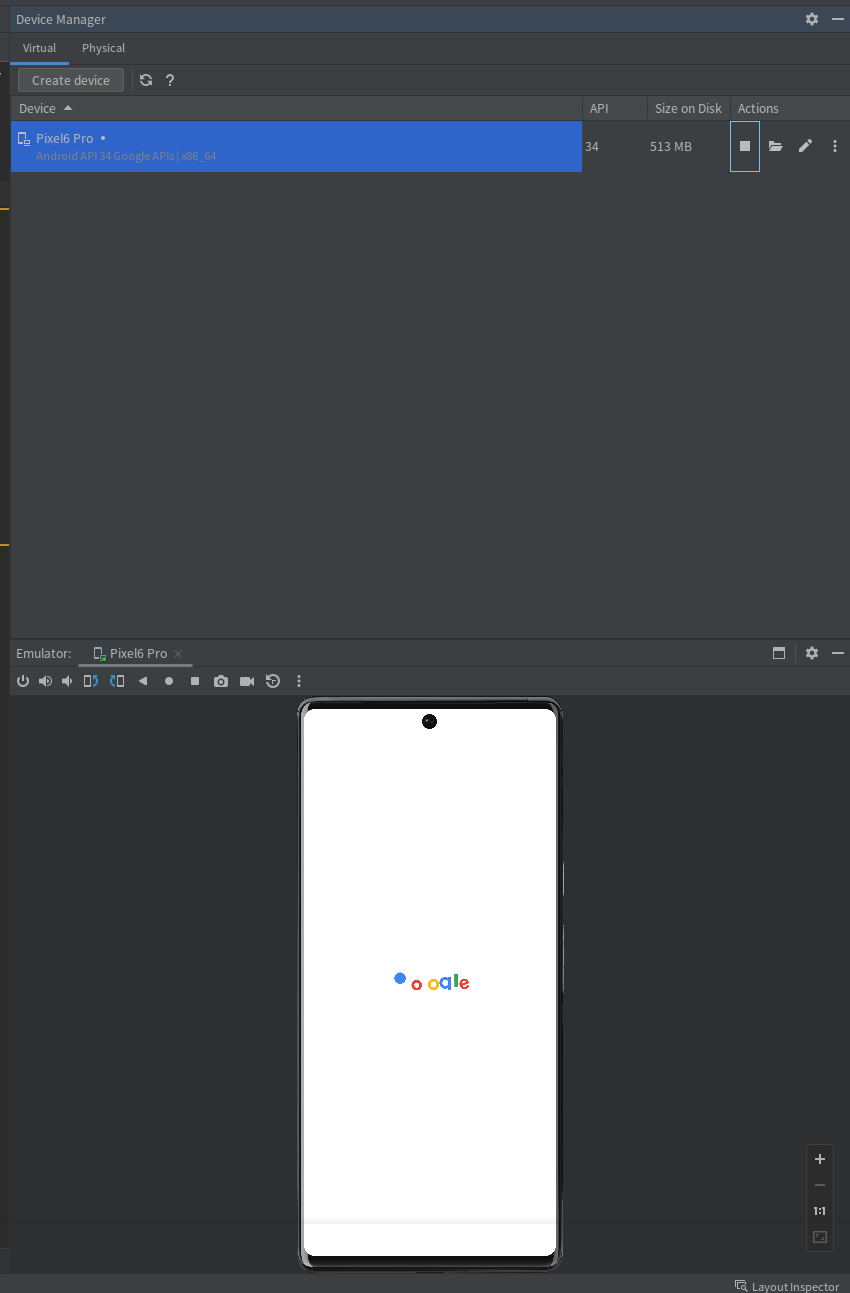This screenshot has width=850, height=1293.
Task: Click the emulator phone screen display
Action: tap(430, 982)
